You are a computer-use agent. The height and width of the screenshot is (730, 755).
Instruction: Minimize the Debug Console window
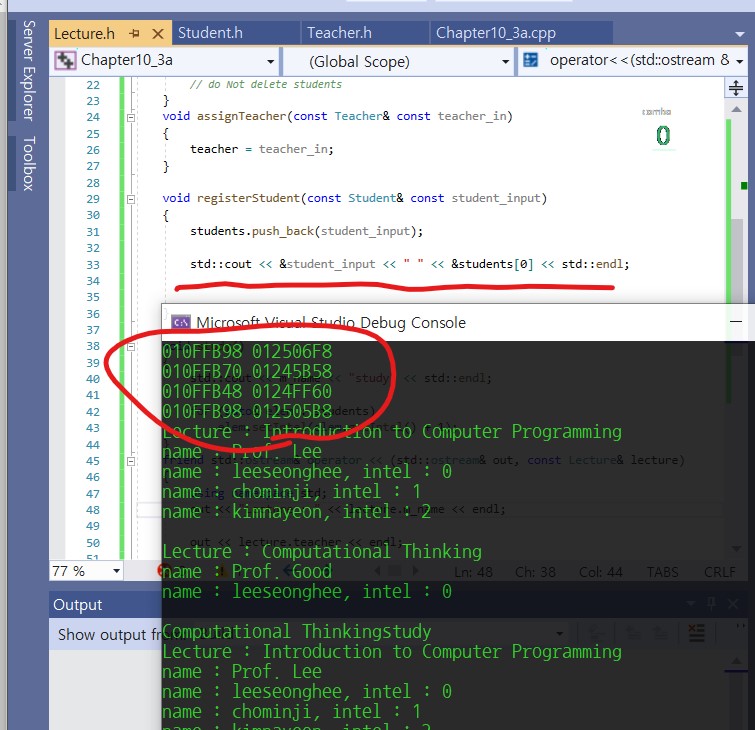pyautogui.click(x=736, y=322)
